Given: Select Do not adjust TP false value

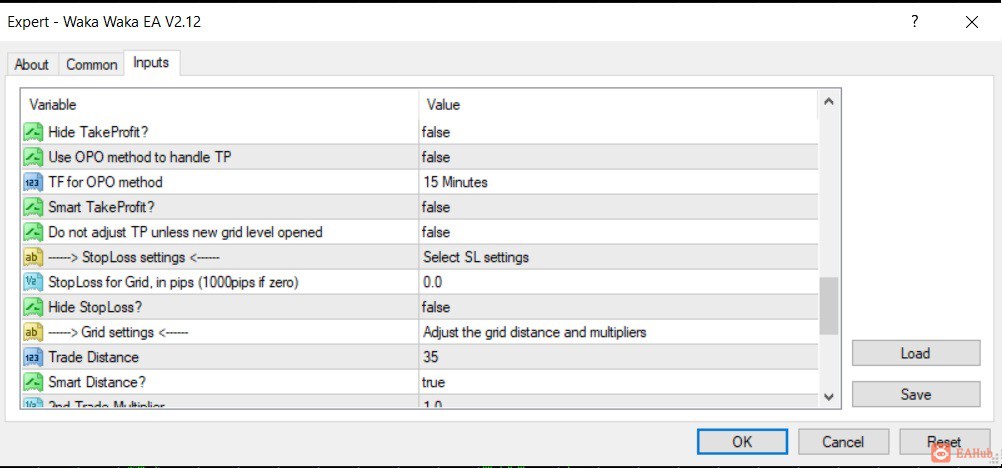Looking at the screenshot, I should coord(435,232).
